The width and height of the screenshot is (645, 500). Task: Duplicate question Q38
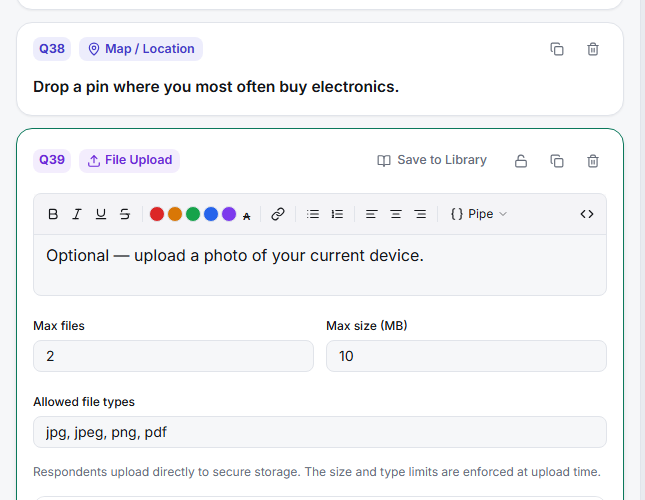557,49
